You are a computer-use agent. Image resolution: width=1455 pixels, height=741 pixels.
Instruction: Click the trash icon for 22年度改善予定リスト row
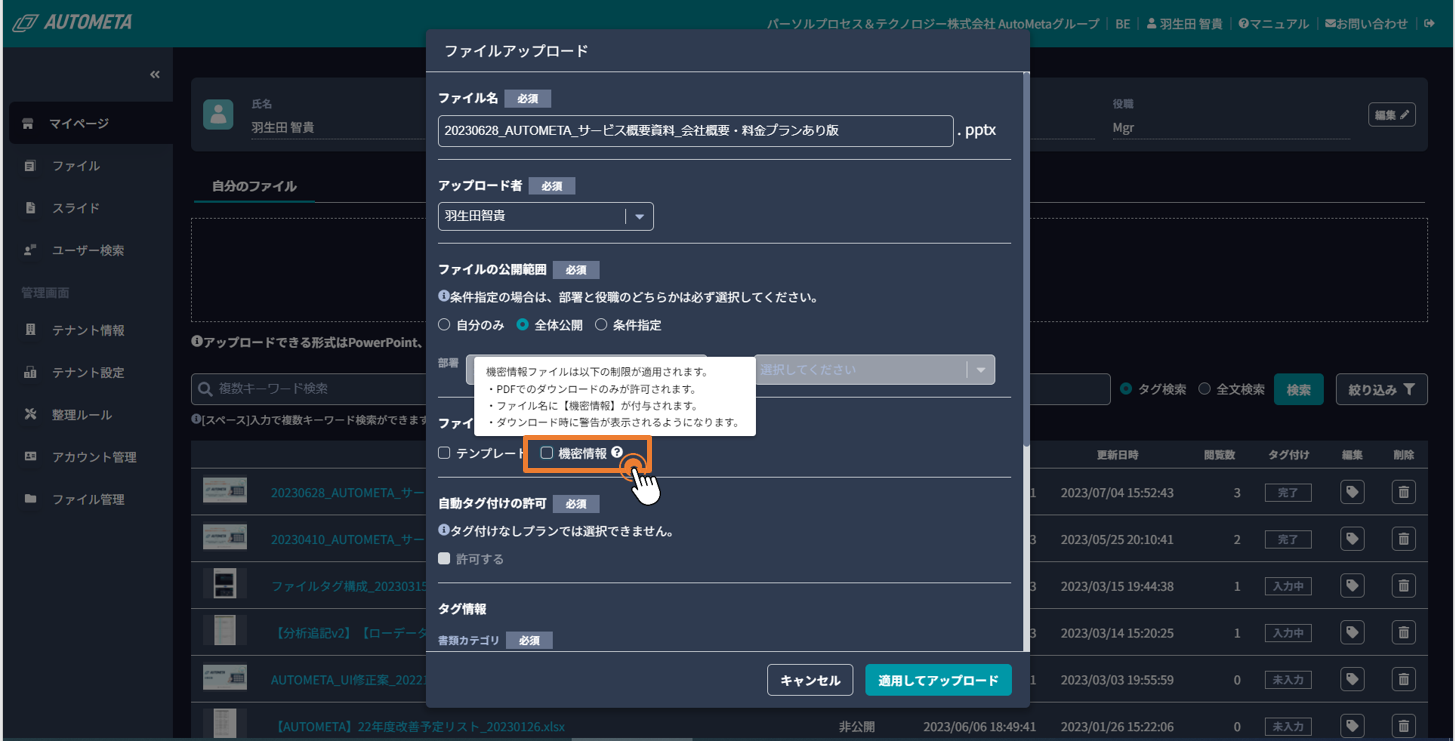click(x=1404, y=726)
